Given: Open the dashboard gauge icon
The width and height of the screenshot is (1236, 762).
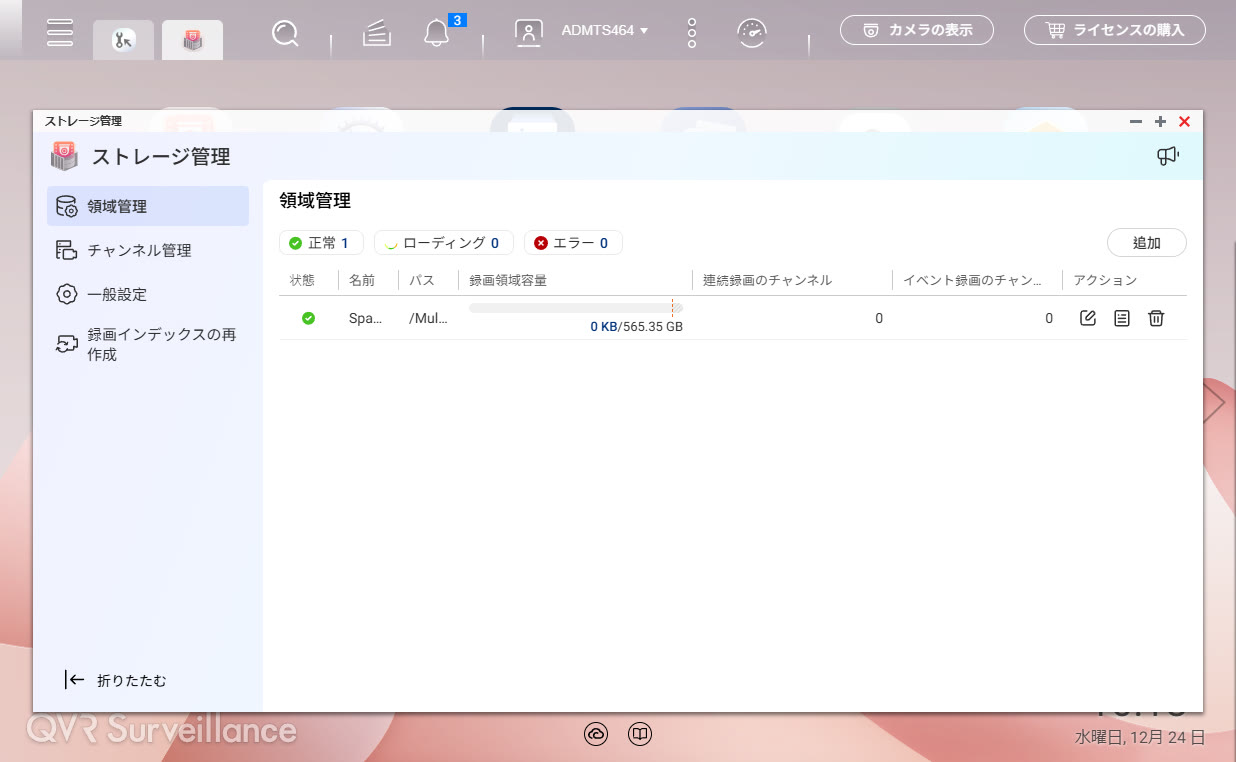Looking at the screenshot, I should click(x=752, y=33).
